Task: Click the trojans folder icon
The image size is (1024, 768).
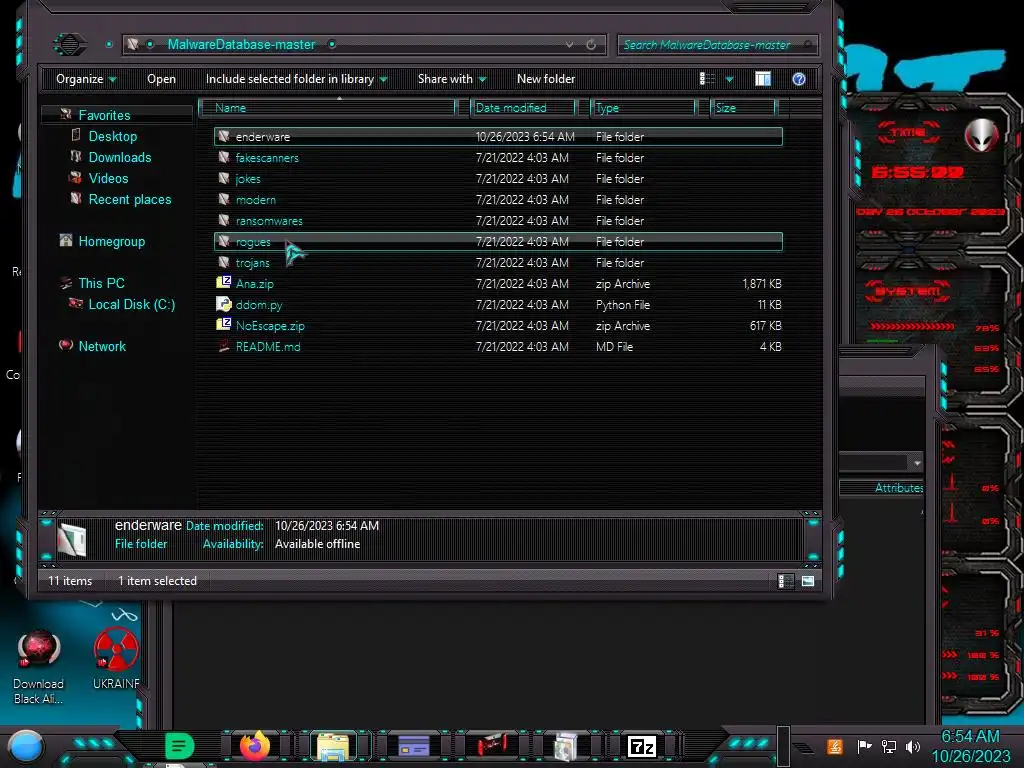Action: click(x=224, y=262)
